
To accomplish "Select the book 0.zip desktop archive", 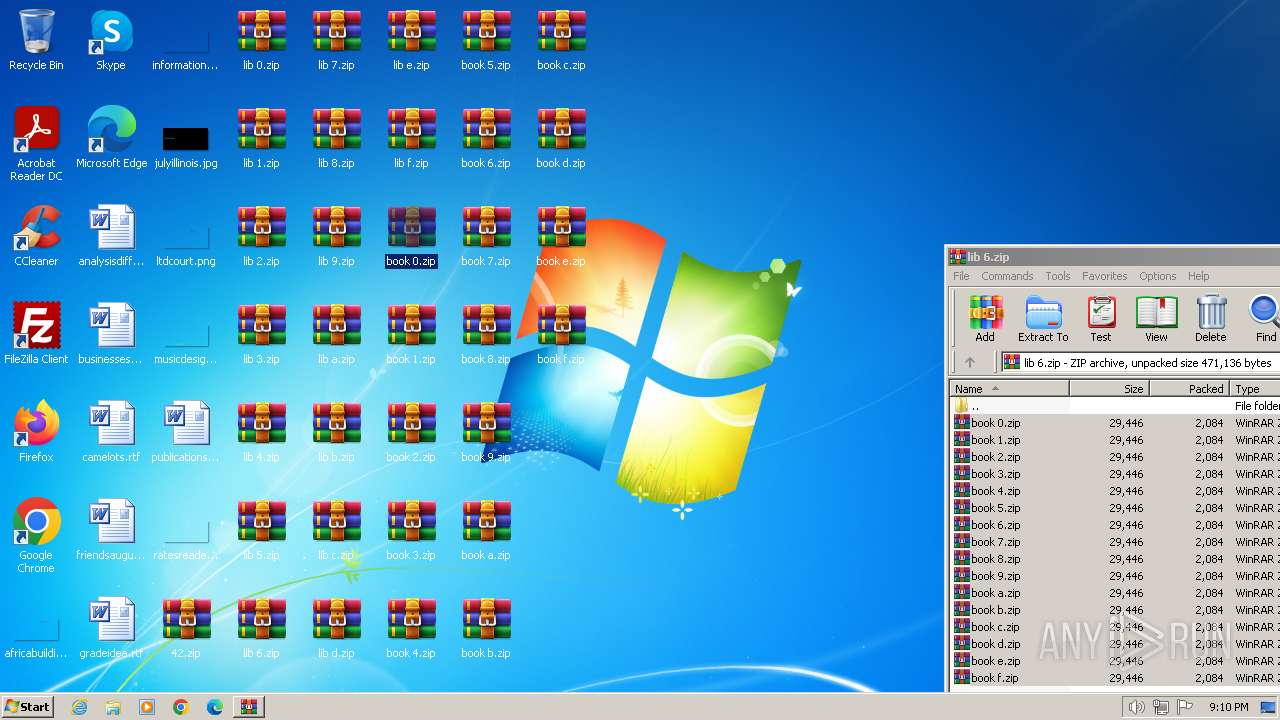I will coord(411,236).
